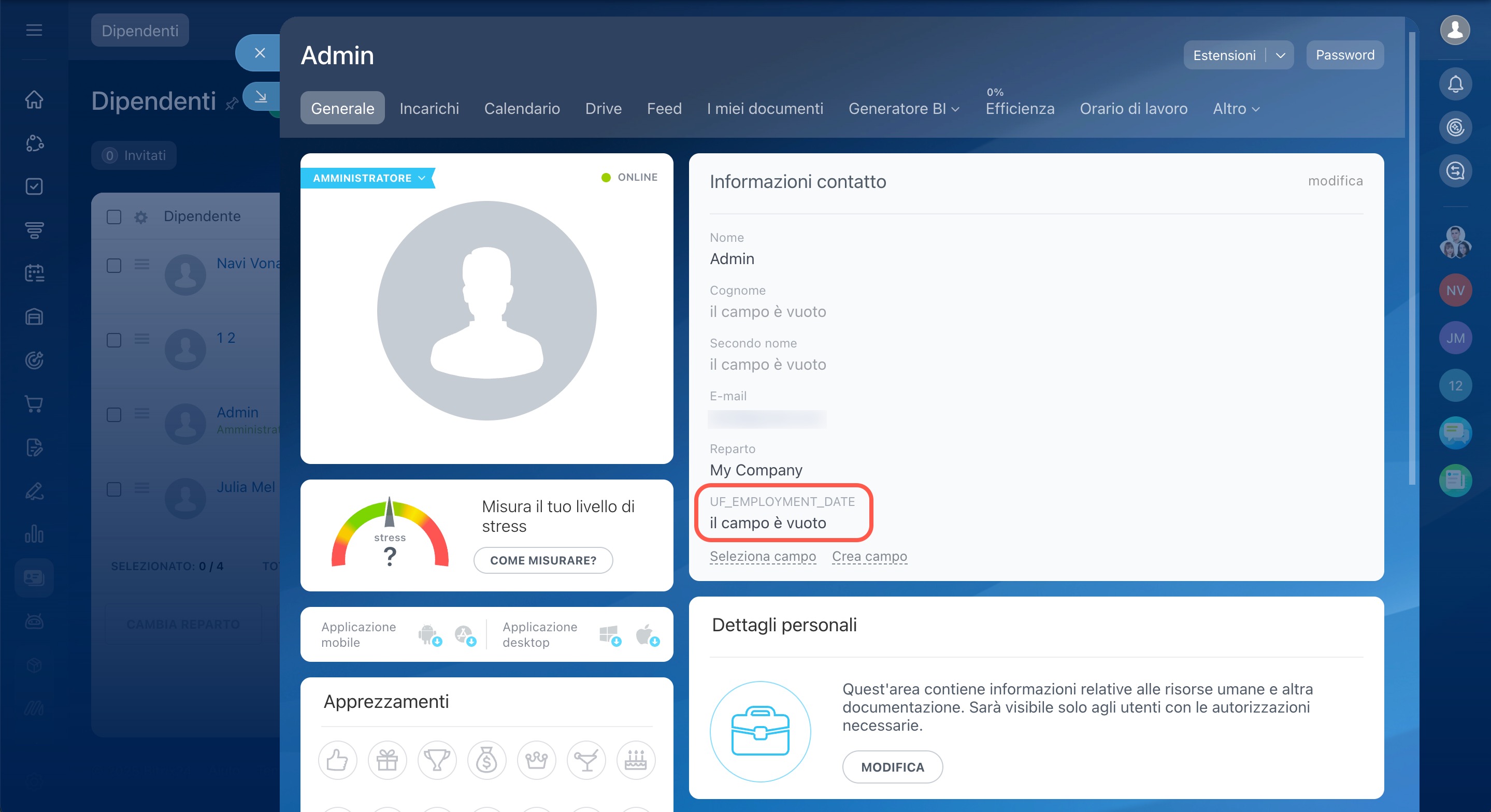The image size is (1491, 812).
Task: Click the Android mobile app download icon
Action: pos(429,635)
